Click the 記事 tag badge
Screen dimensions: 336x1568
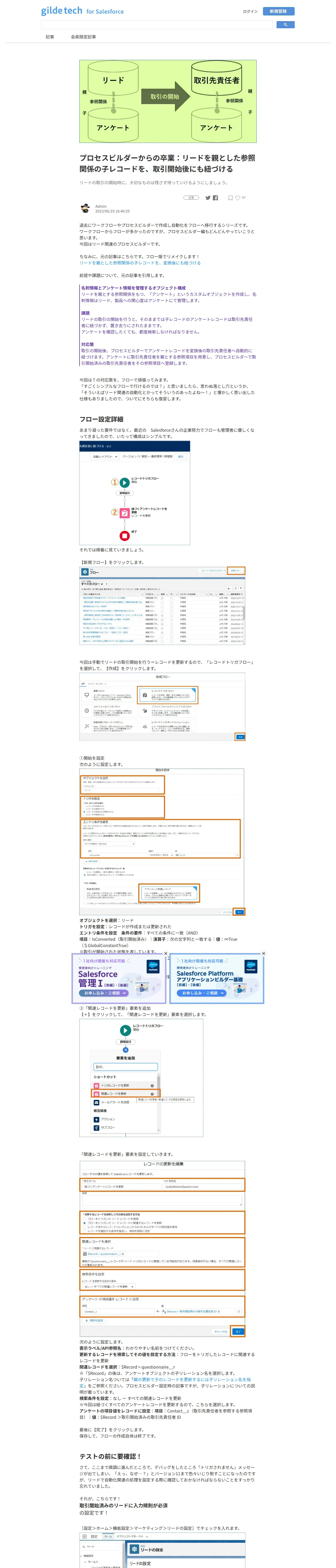click(x=192, y=198)
